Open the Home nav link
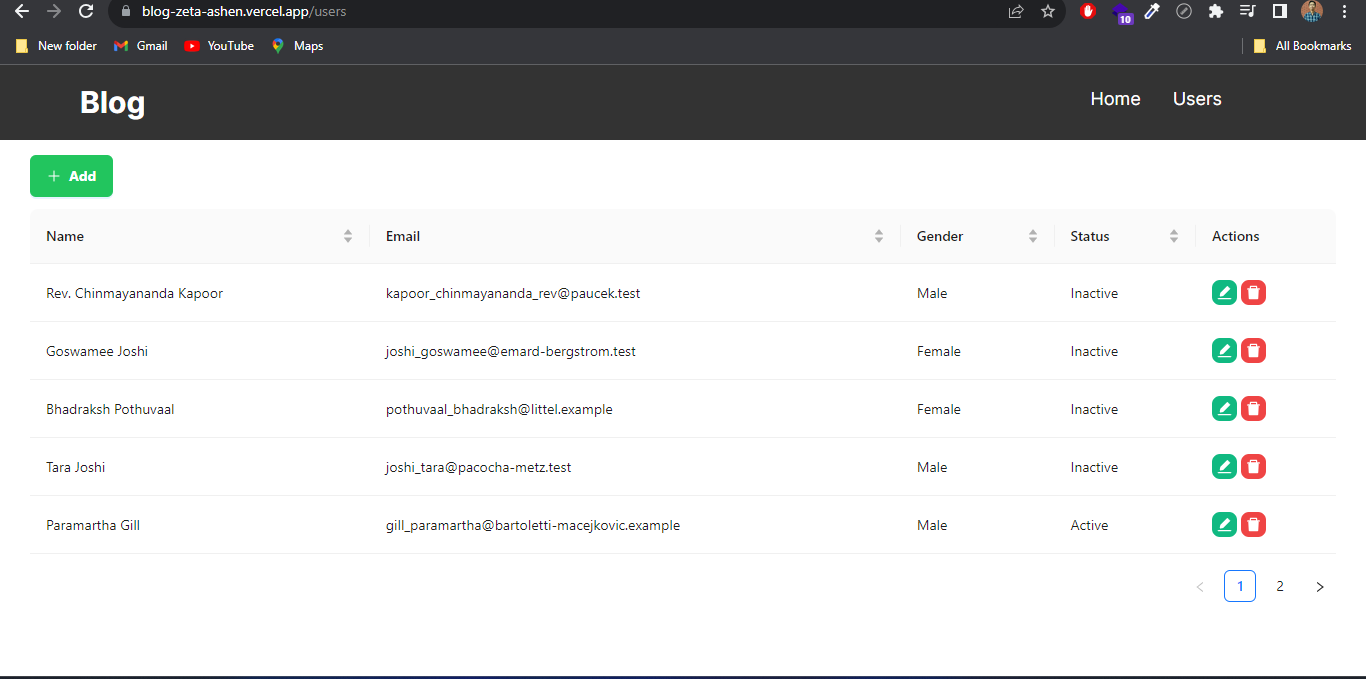1366x679 pixels. pos(1115,99)
